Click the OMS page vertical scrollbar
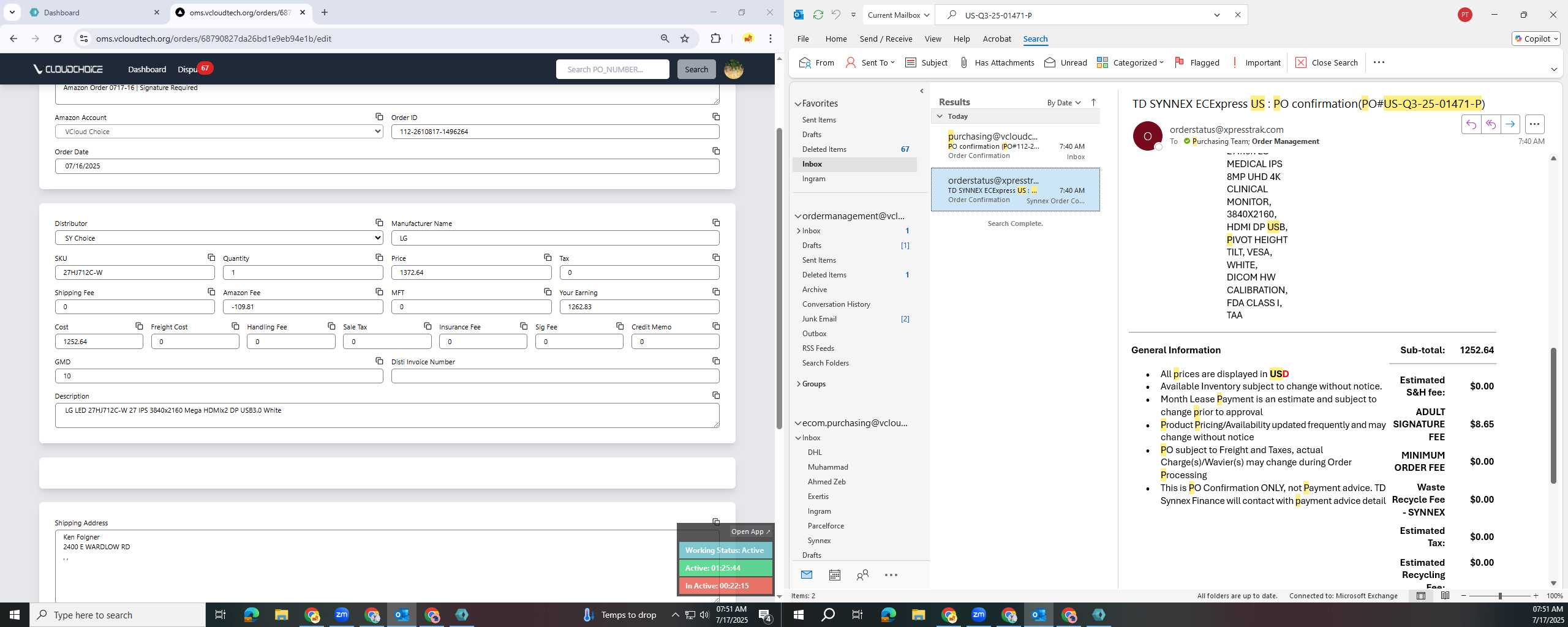 coord(779,279)
